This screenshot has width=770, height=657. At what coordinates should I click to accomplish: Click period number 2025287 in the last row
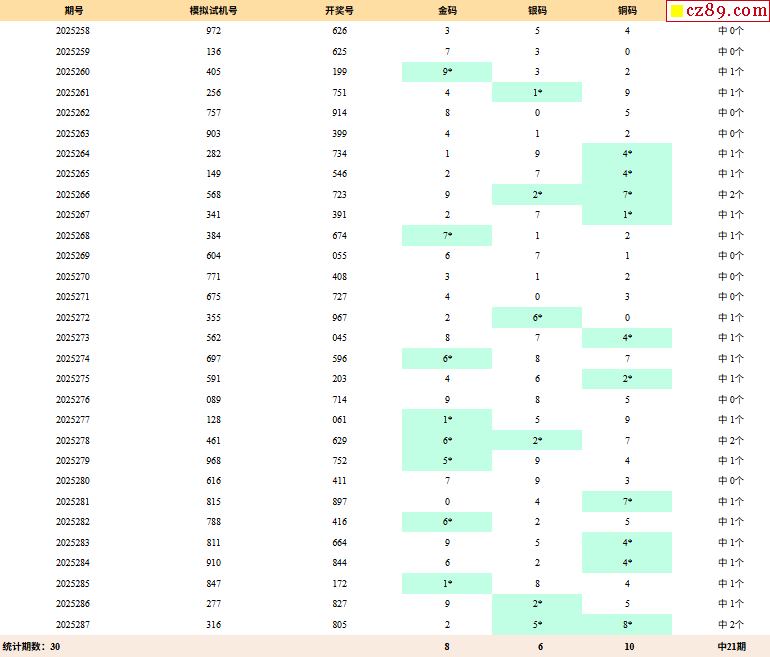point(73,624)
